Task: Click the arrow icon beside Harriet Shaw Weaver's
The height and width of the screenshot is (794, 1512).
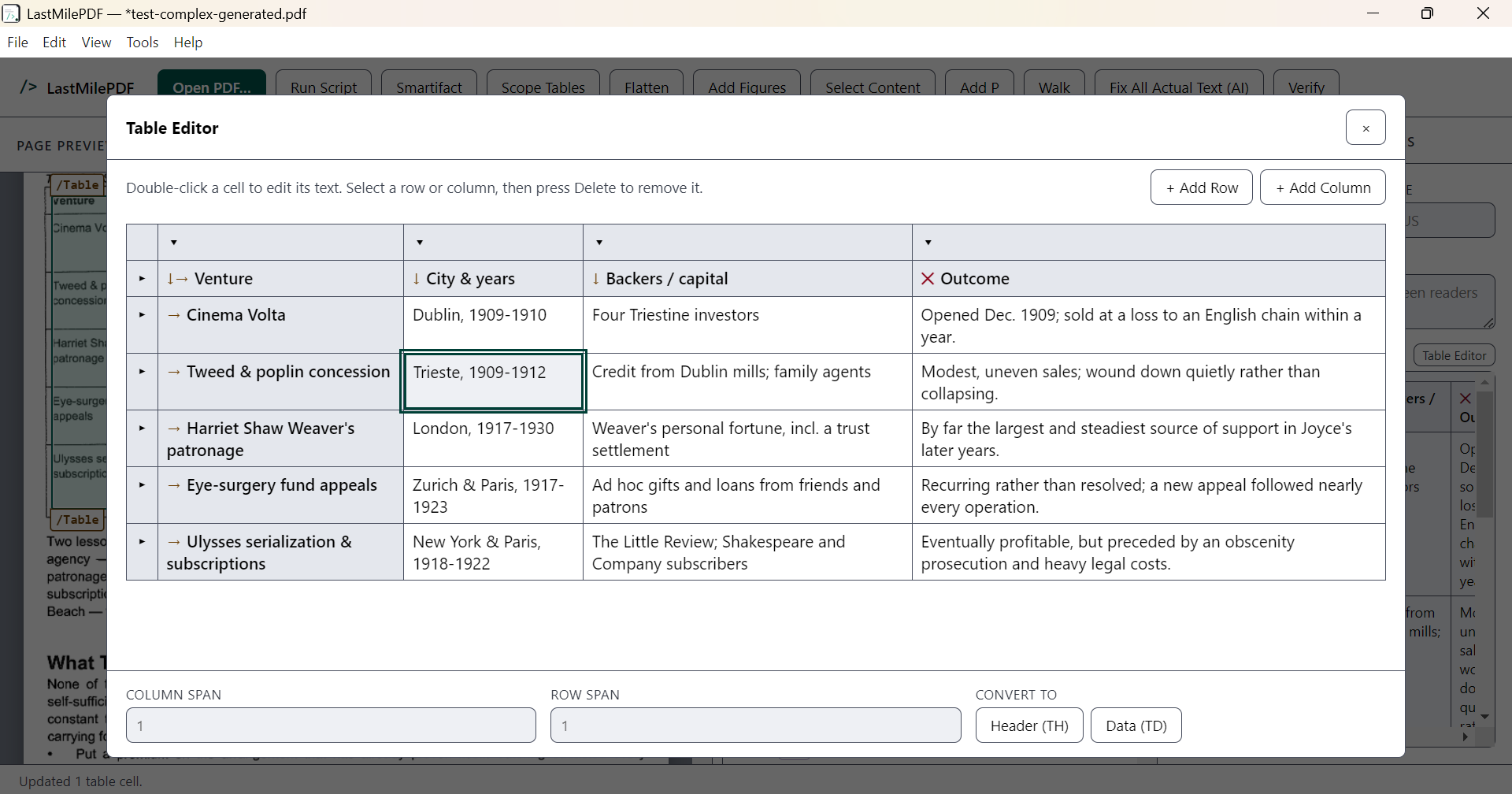Action: click(x=174, y=429)
